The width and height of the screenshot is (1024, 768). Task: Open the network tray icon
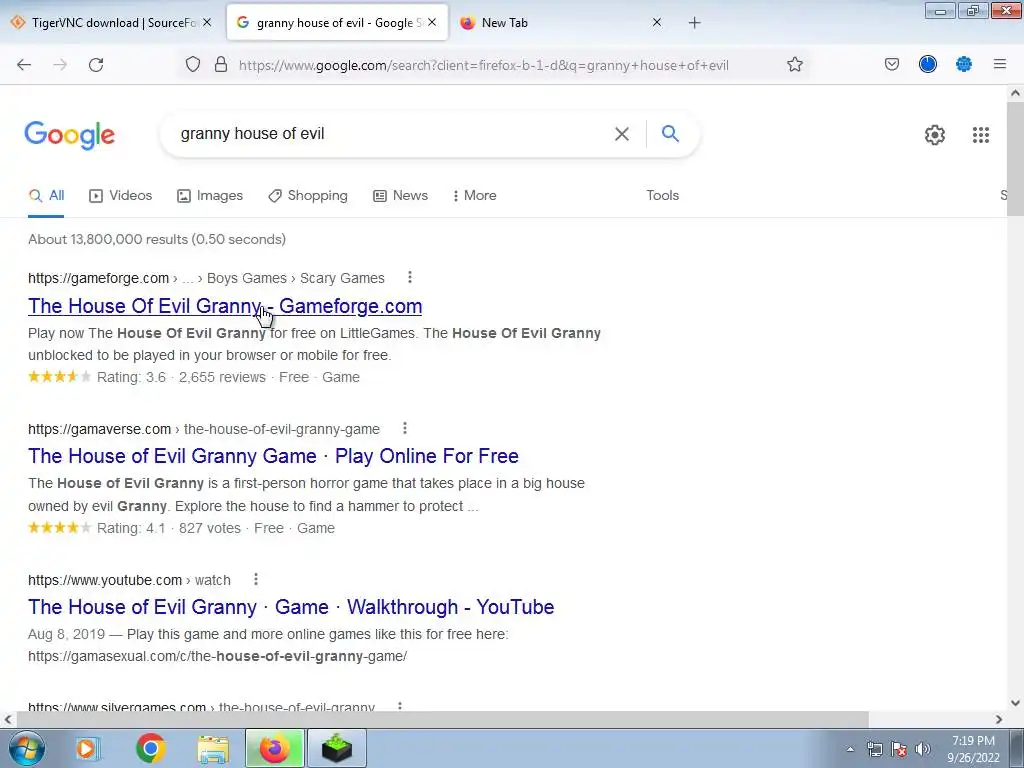pos(874,749)
